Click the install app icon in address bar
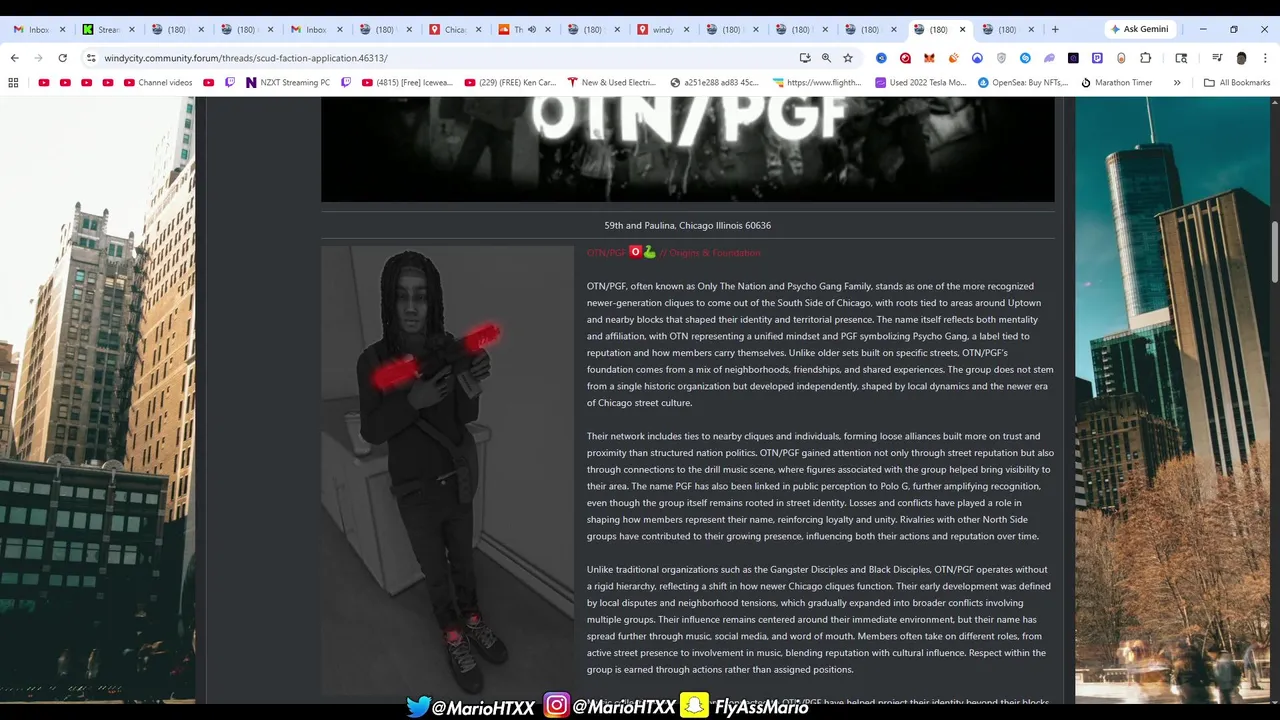The height and width of the screenshot is (720, 1280). 805,58
